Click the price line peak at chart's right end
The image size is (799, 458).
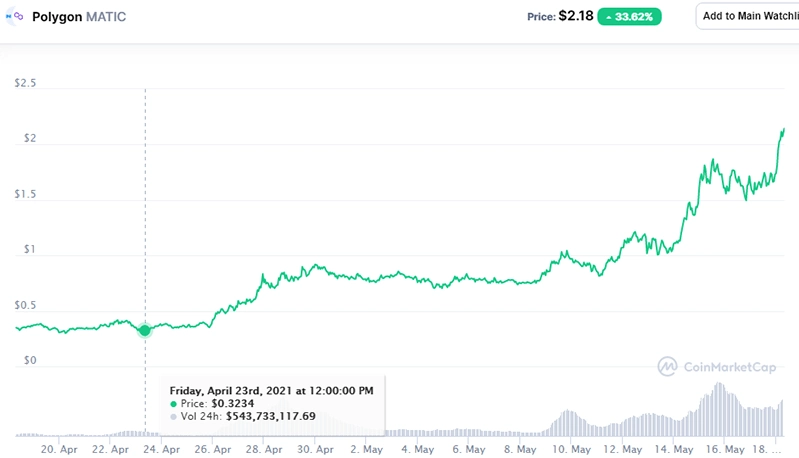pos(783,130)
